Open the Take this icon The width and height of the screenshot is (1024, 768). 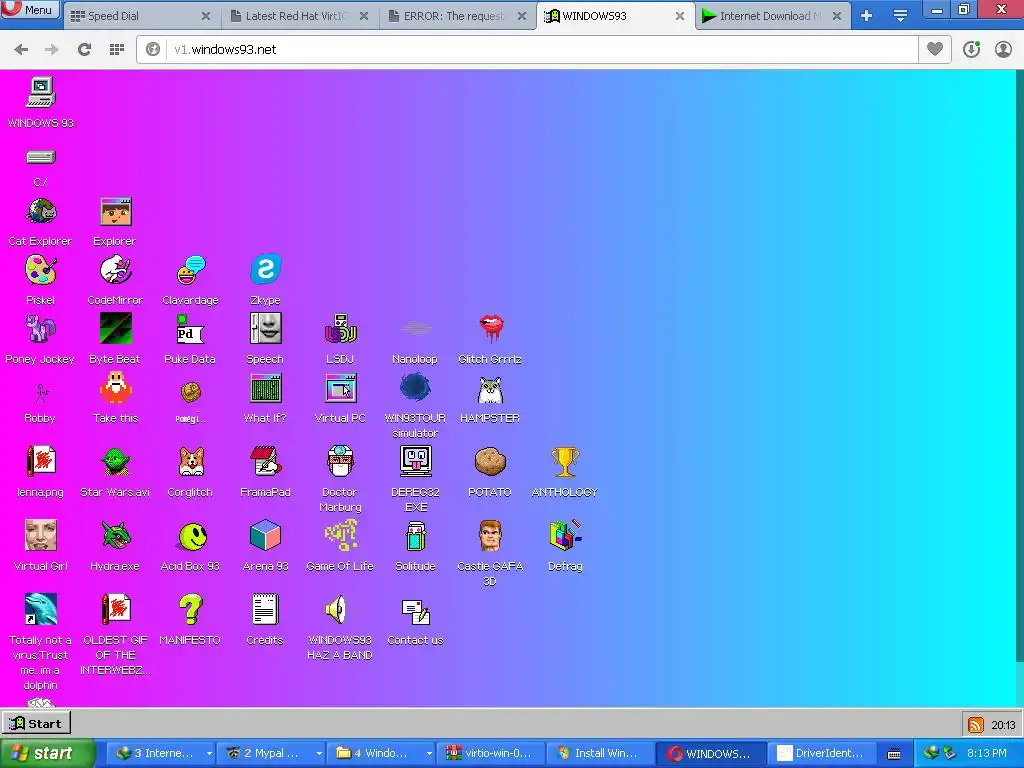click(x=116, y=388)
